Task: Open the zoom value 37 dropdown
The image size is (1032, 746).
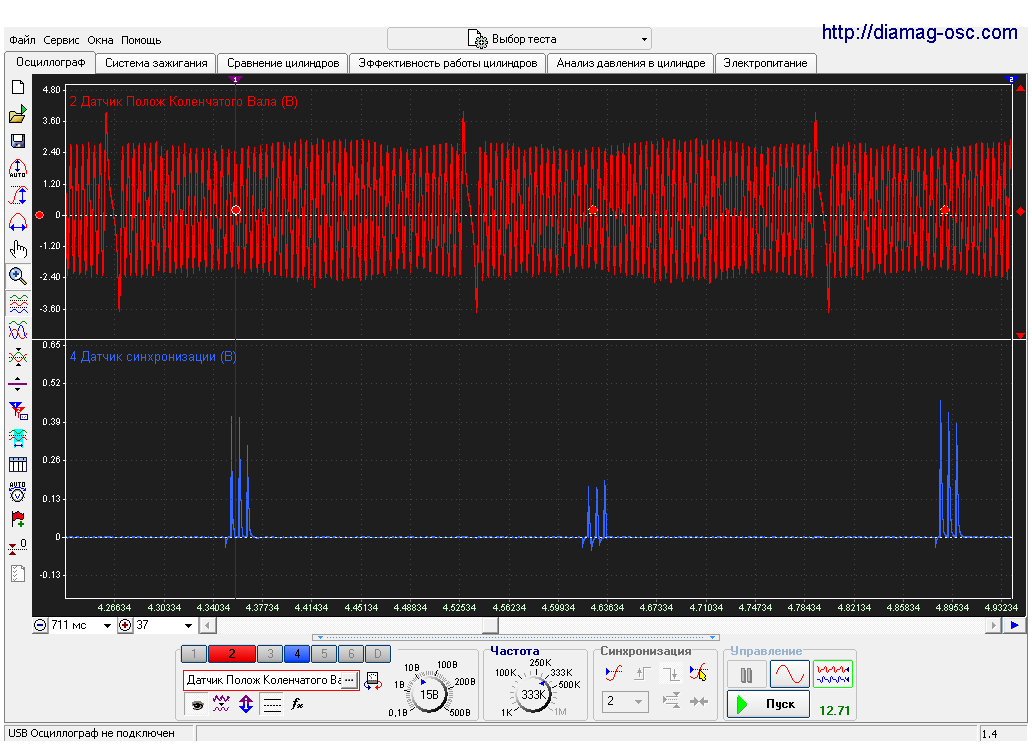Action: pyautogui.click(x=188, y=626)
